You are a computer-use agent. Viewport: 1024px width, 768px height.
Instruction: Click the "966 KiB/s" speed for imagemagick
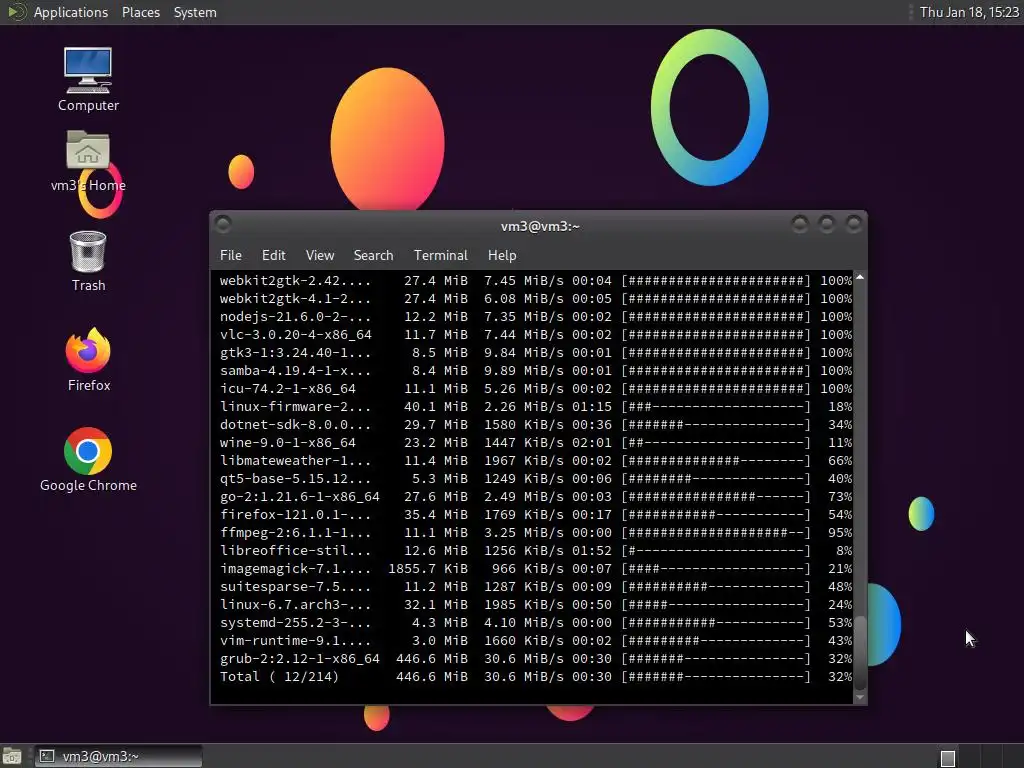pos(528,569)
